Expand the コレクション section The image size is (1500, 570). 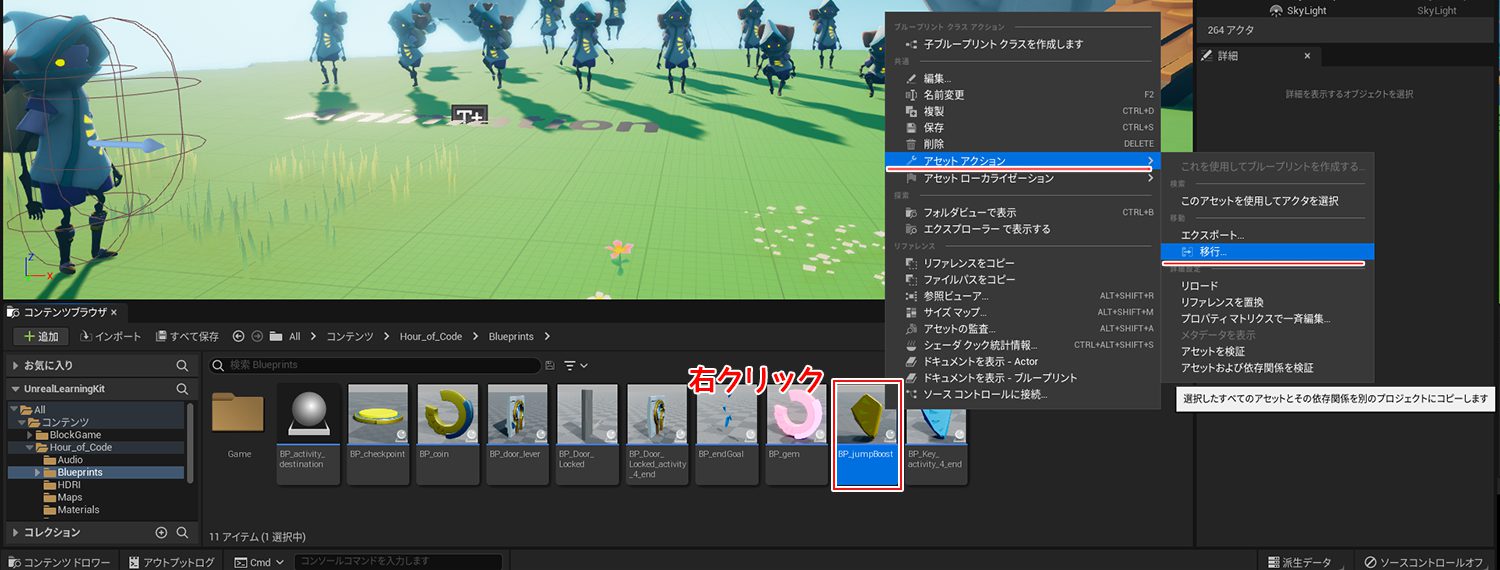pos(16,533)
